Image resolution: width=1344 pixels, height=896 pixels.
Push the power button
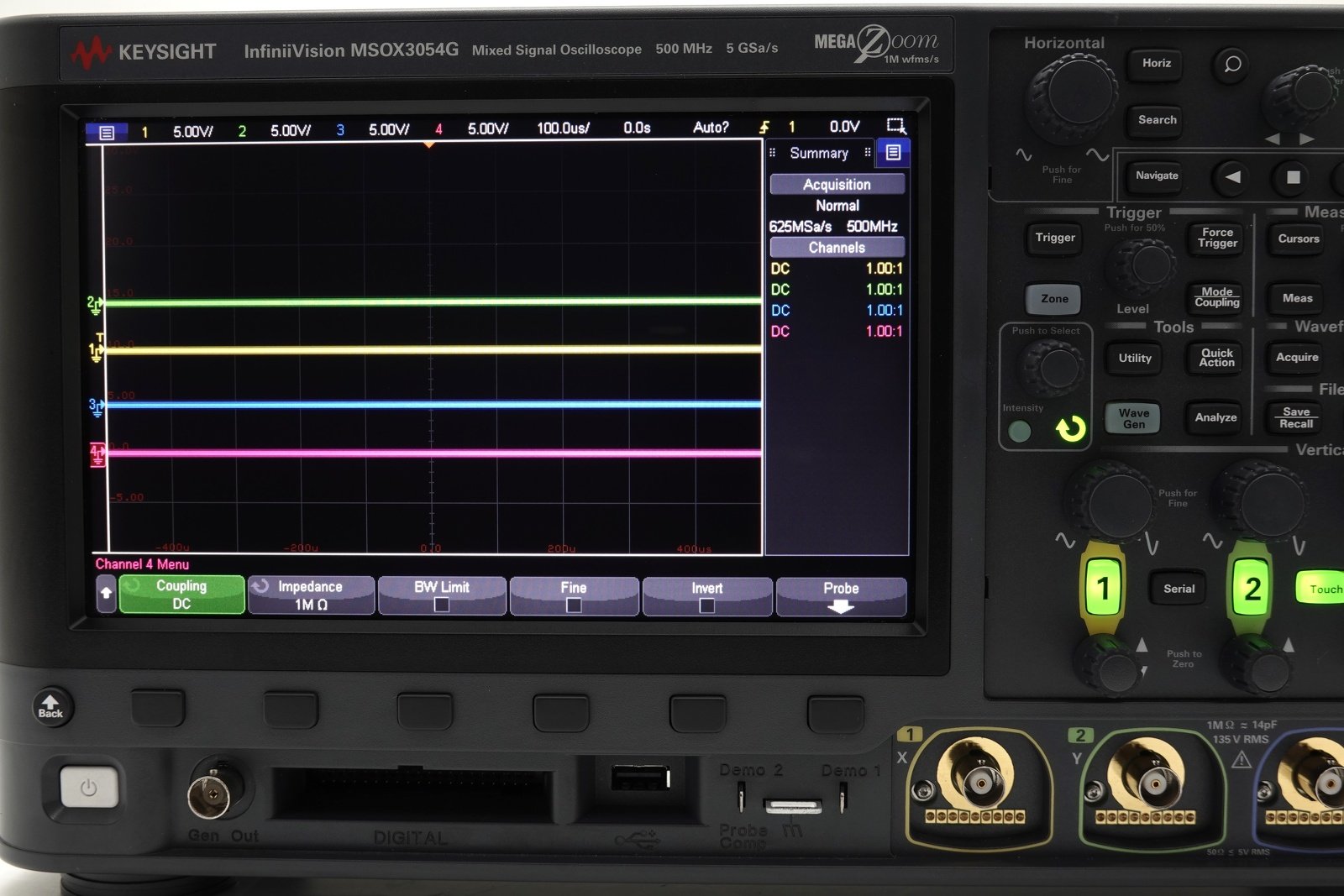coord(88,788)
